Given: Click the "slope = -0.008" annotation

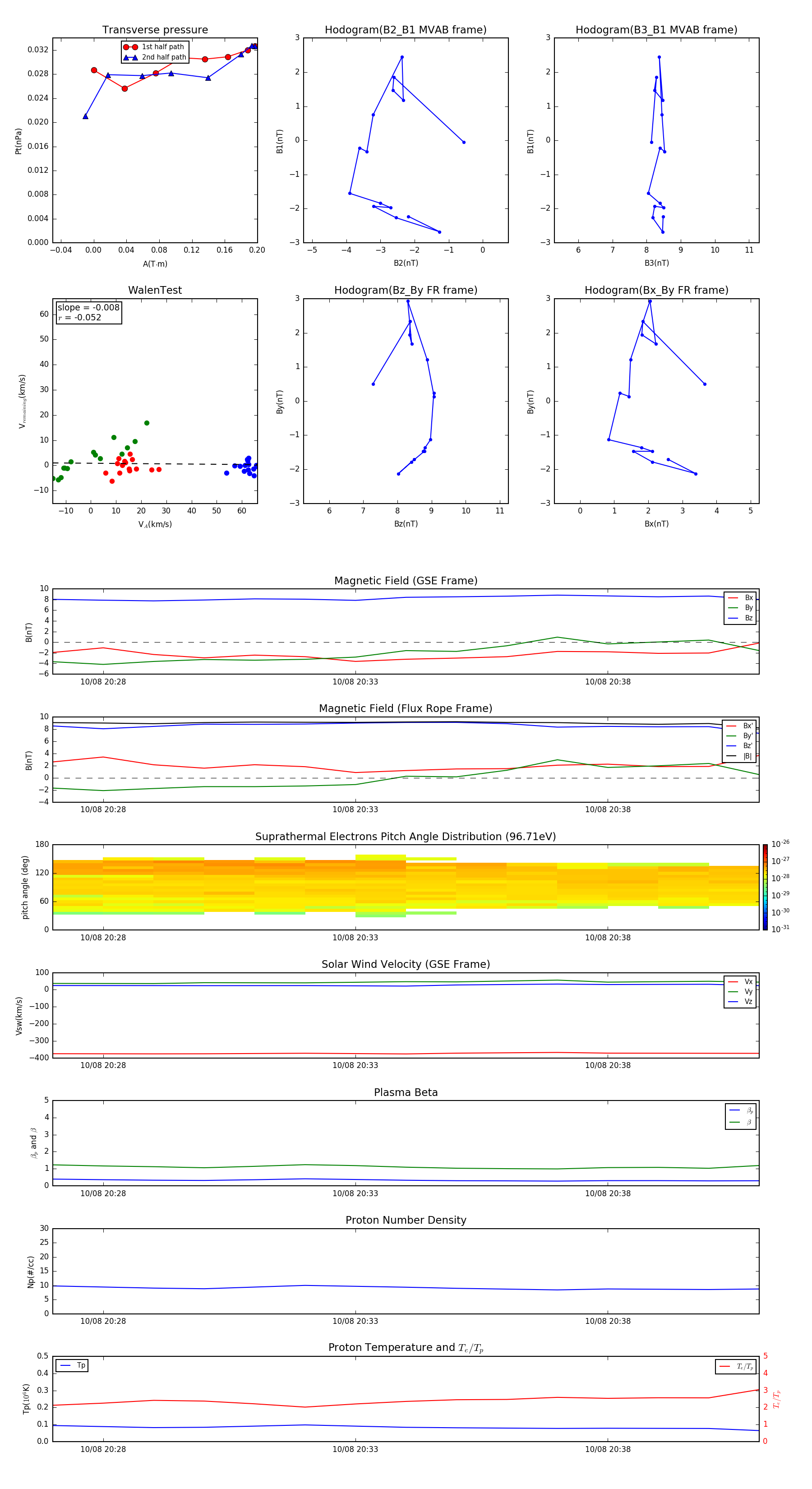Looking at the screenshot, I should click(88, 308).
